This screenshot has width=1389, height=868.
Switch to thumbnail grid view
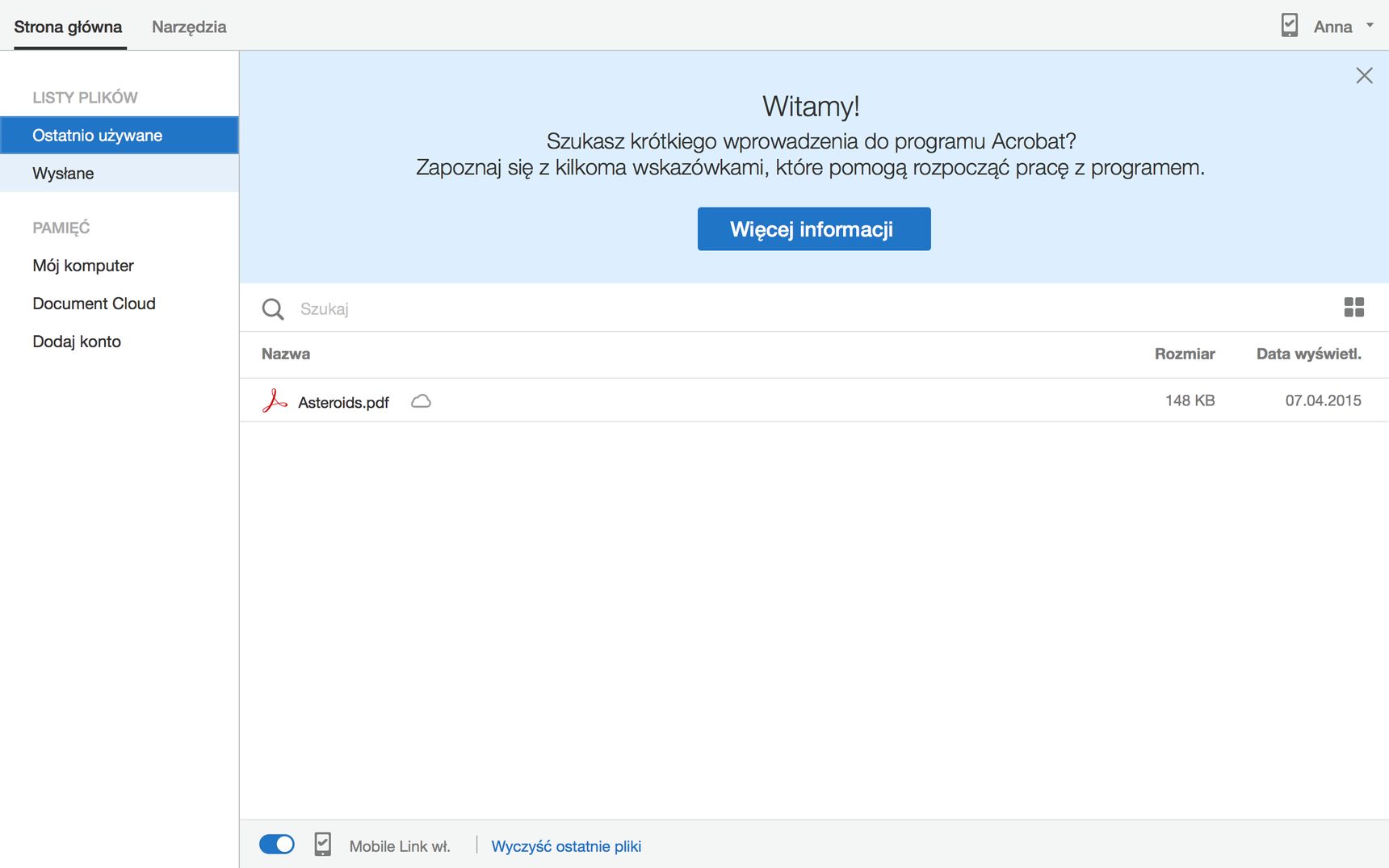pos(1354,307)
